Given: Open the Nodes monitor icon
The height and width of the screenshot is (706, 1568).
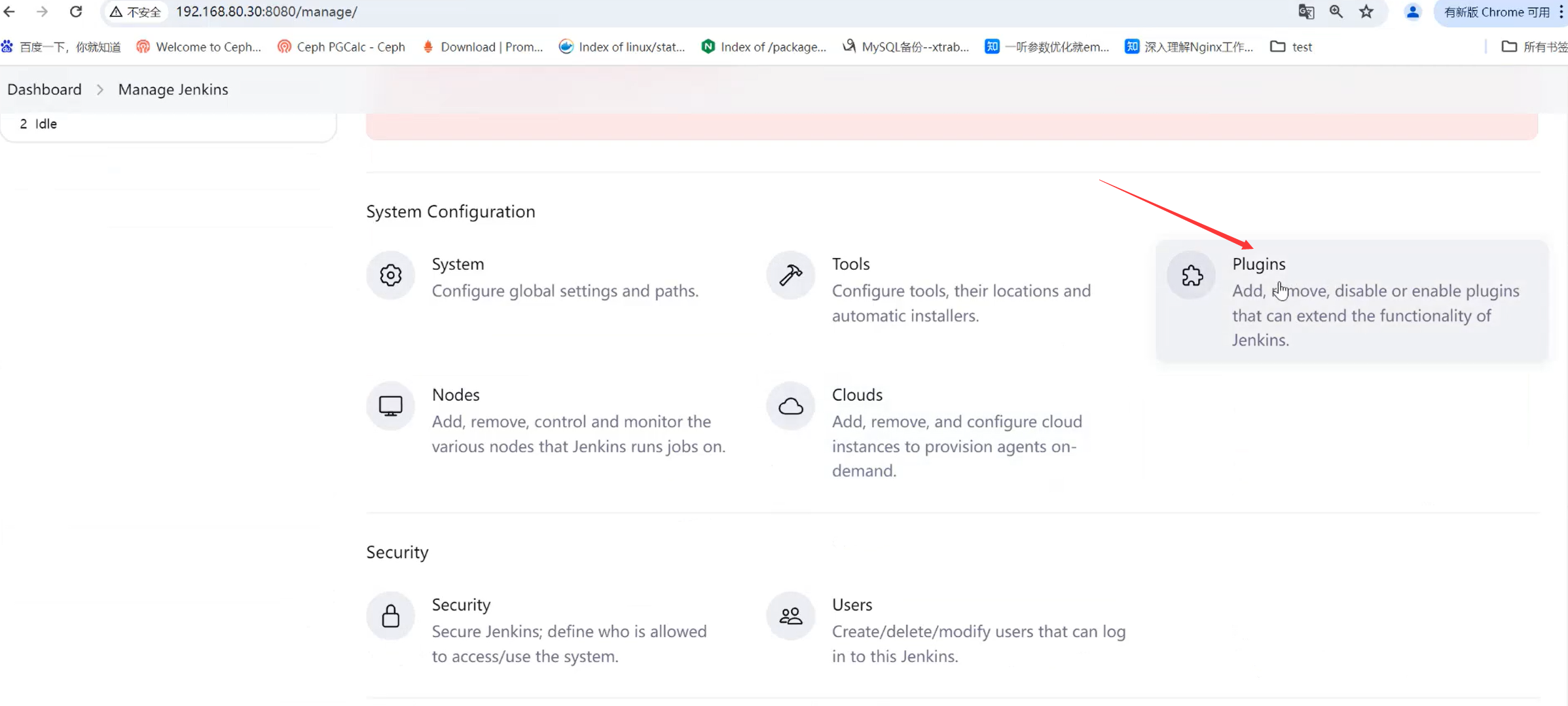Looking at the screenshot, I should [391, 406].
